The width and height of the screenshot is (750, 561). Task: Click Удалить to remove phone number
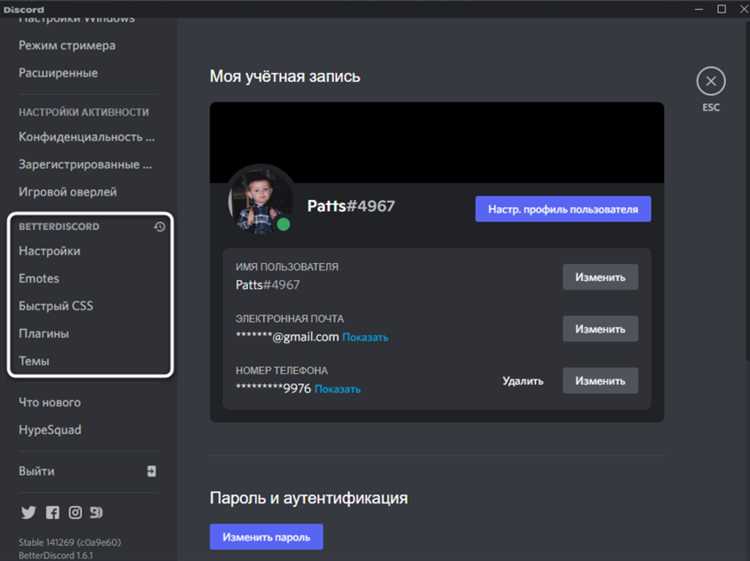(523, 381)
